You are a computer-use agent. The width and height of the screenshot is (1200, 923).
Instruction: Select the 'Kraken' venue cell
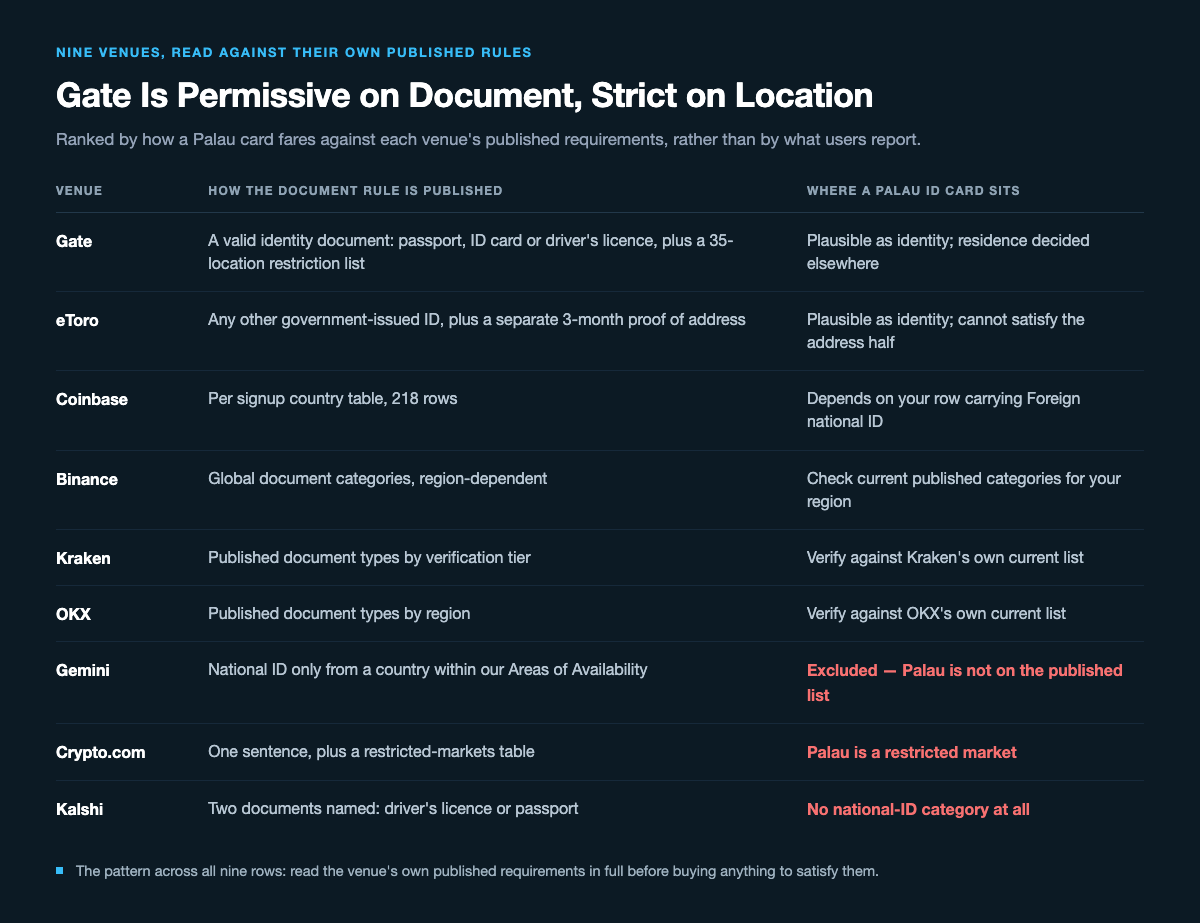pos(83,558)
